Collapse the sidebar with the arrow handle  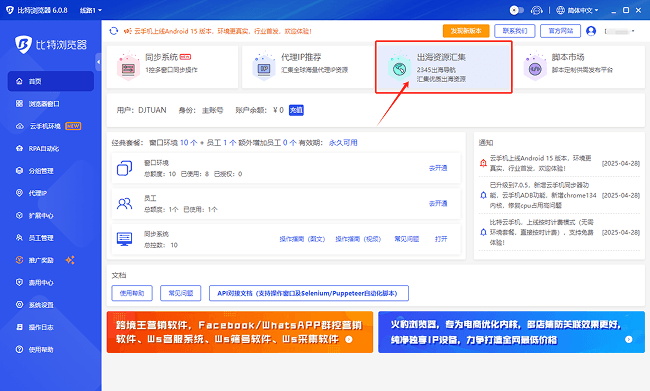pyautogui.click(x=98, y=62)
